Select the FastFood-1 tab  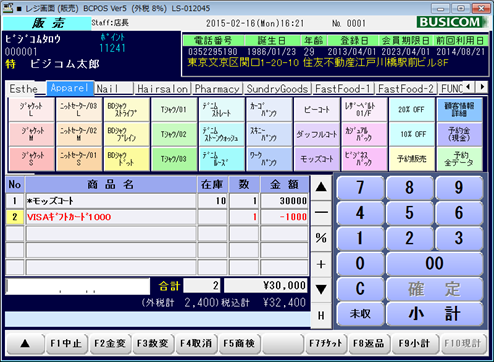(x=343, y=89)
